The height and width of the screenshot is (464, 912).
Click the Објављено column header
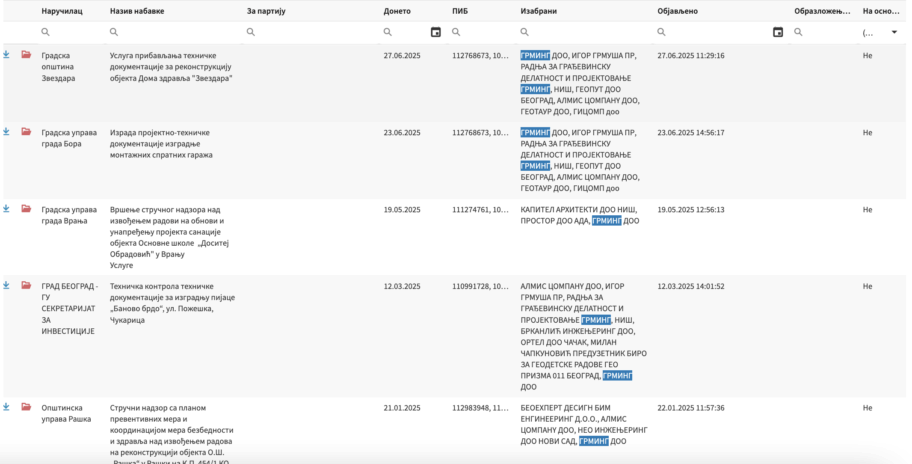677,10
